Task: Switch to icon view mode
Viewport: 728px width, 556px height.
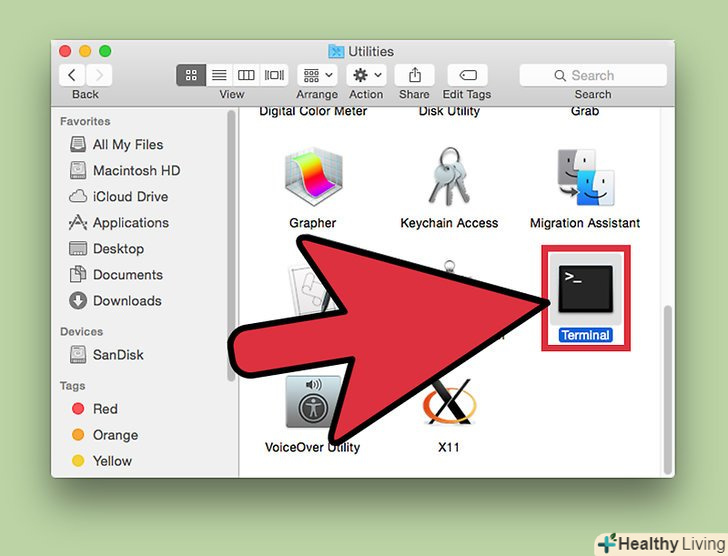Action: tap(191, 75)
